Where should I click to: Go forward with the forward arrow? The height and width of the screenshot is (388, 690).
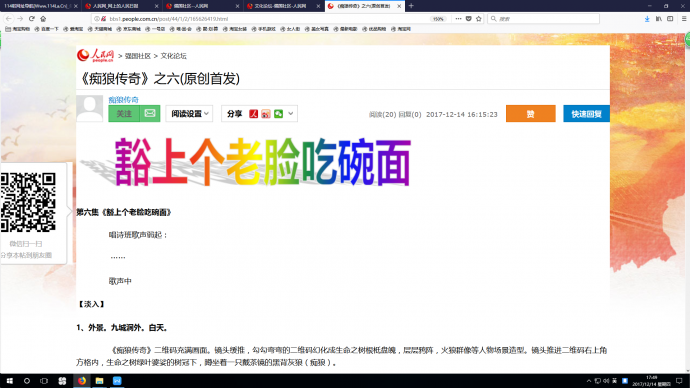click(x=20, y=19)
